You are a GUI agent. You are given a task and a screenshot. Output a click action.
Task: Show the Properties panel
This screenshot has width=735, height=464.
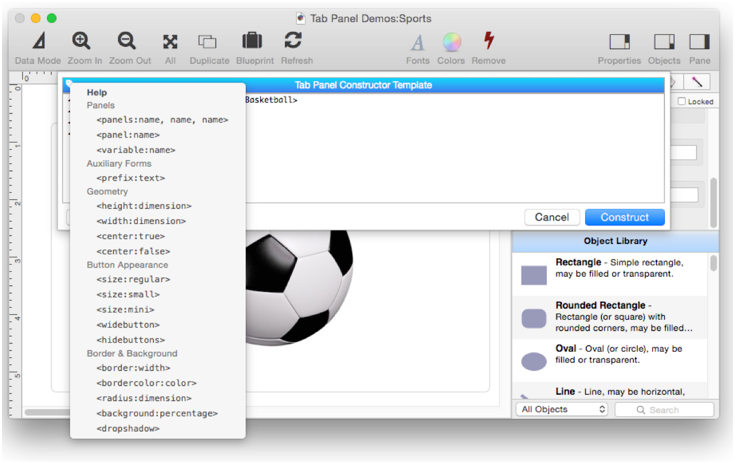click(x=620, y=42)
